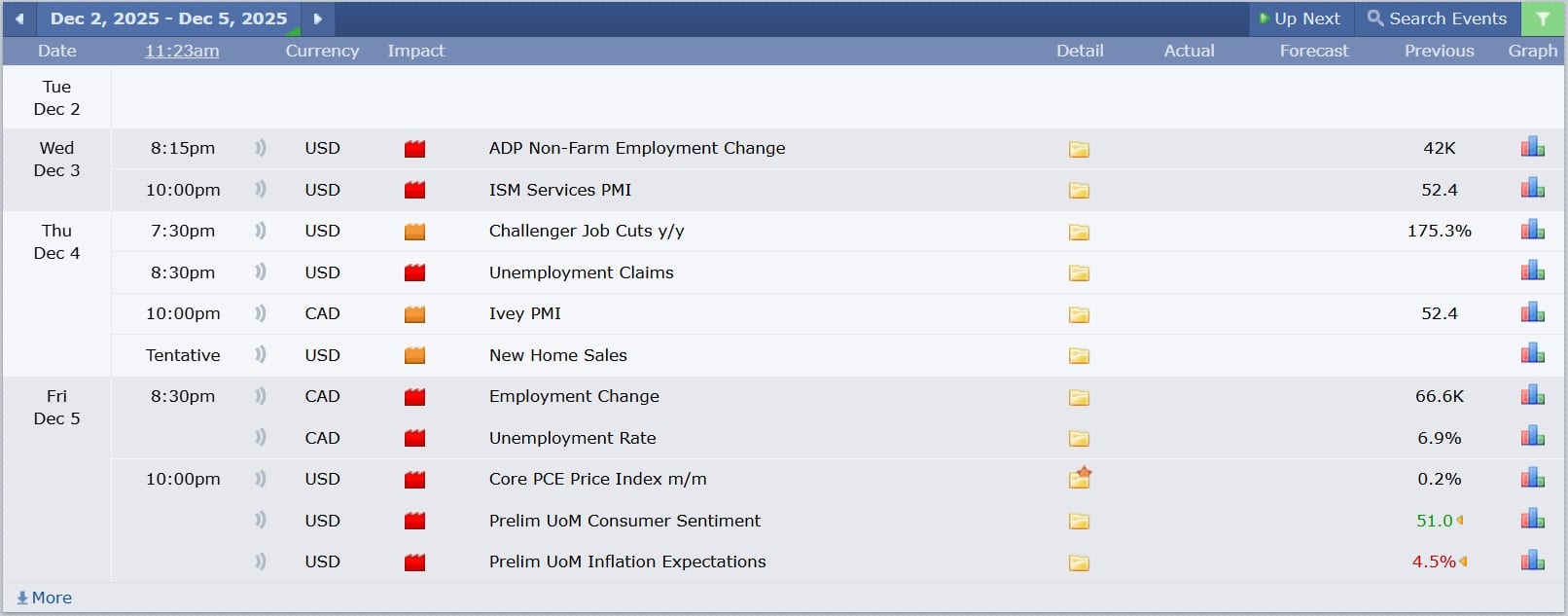
Task: Go to previous date range arrow
Action: click(19, 18)
